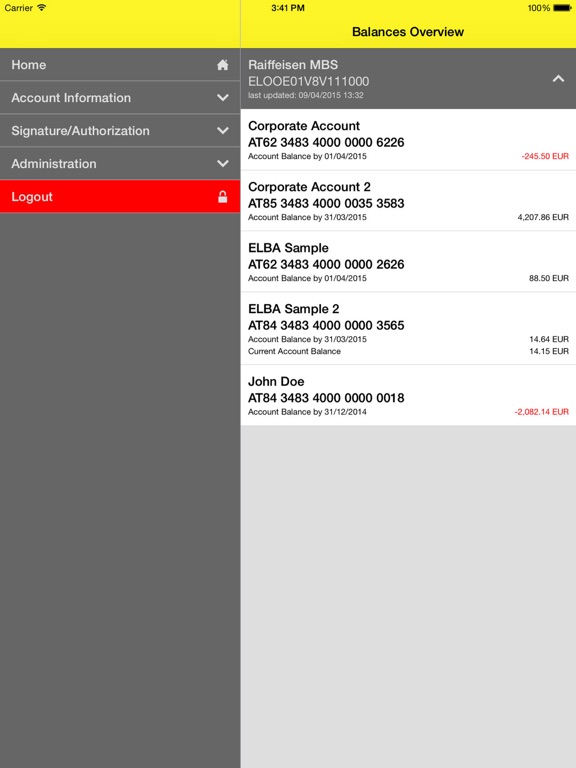
Task: Click the Home house icon
Action: (222, 65)
